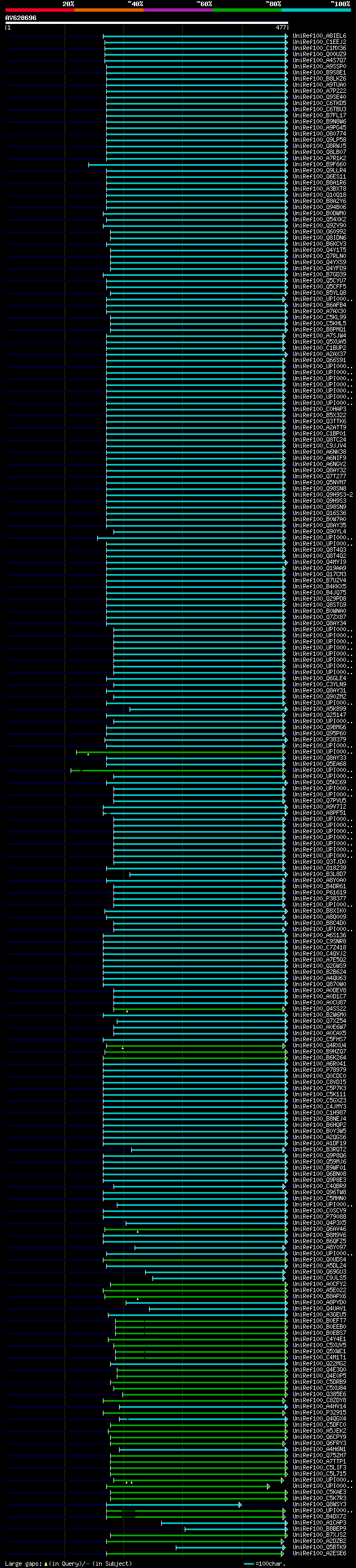Select the label UniRef100_Q6ES11
Image resolution: width=356 pixels, height=1568 pixels.
(319, 176)
